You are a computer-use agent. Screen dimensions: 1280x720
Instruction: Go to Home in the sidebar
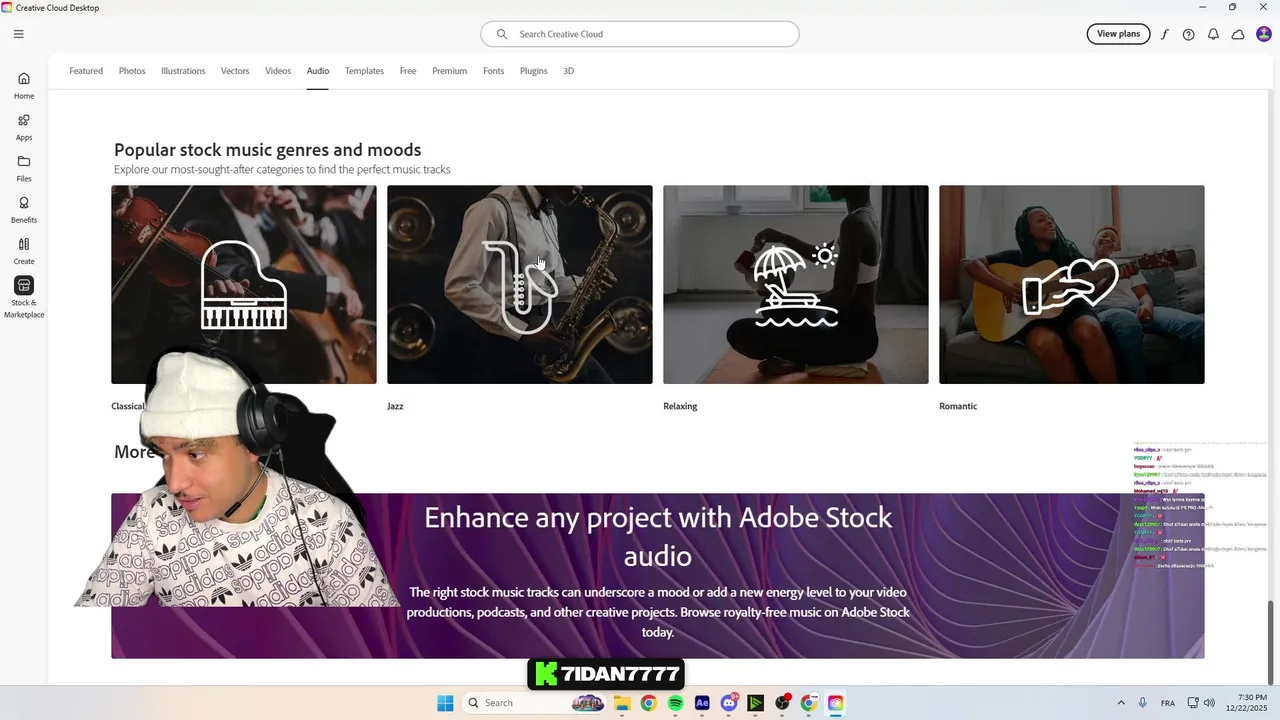24,85
